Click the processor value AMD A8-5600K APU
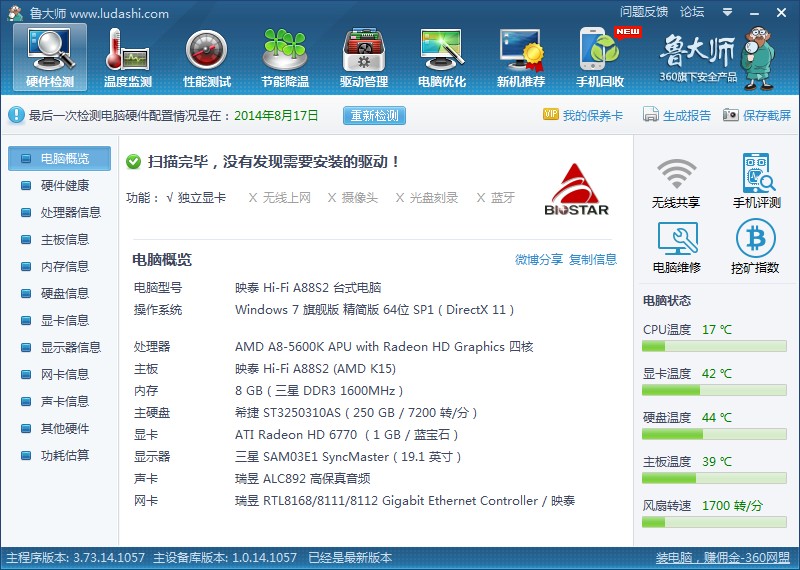The image size is (800, 570). tap(384, 347)
